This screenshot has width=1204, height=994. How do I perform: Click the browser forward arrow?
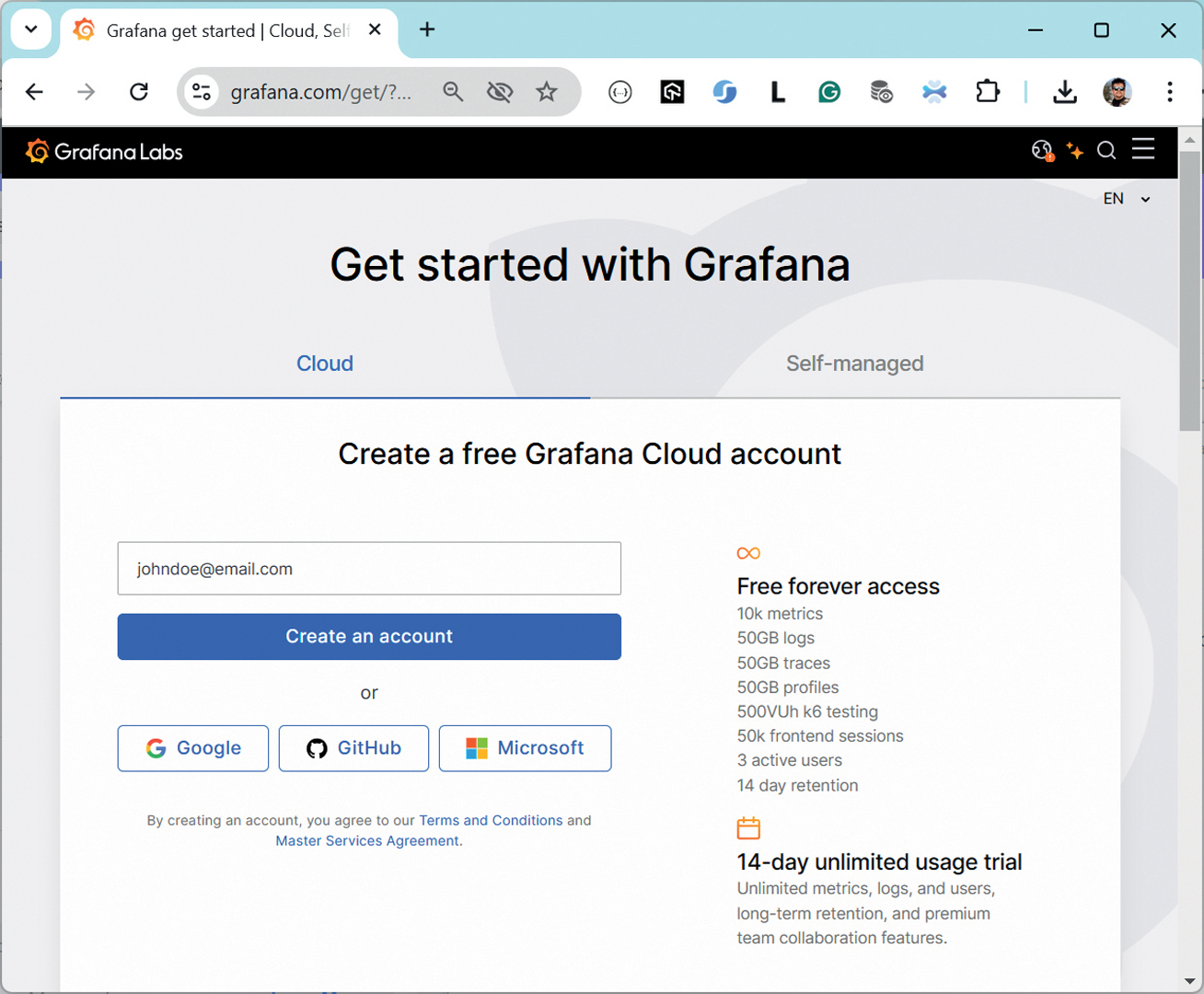click(x=86, y=92)
